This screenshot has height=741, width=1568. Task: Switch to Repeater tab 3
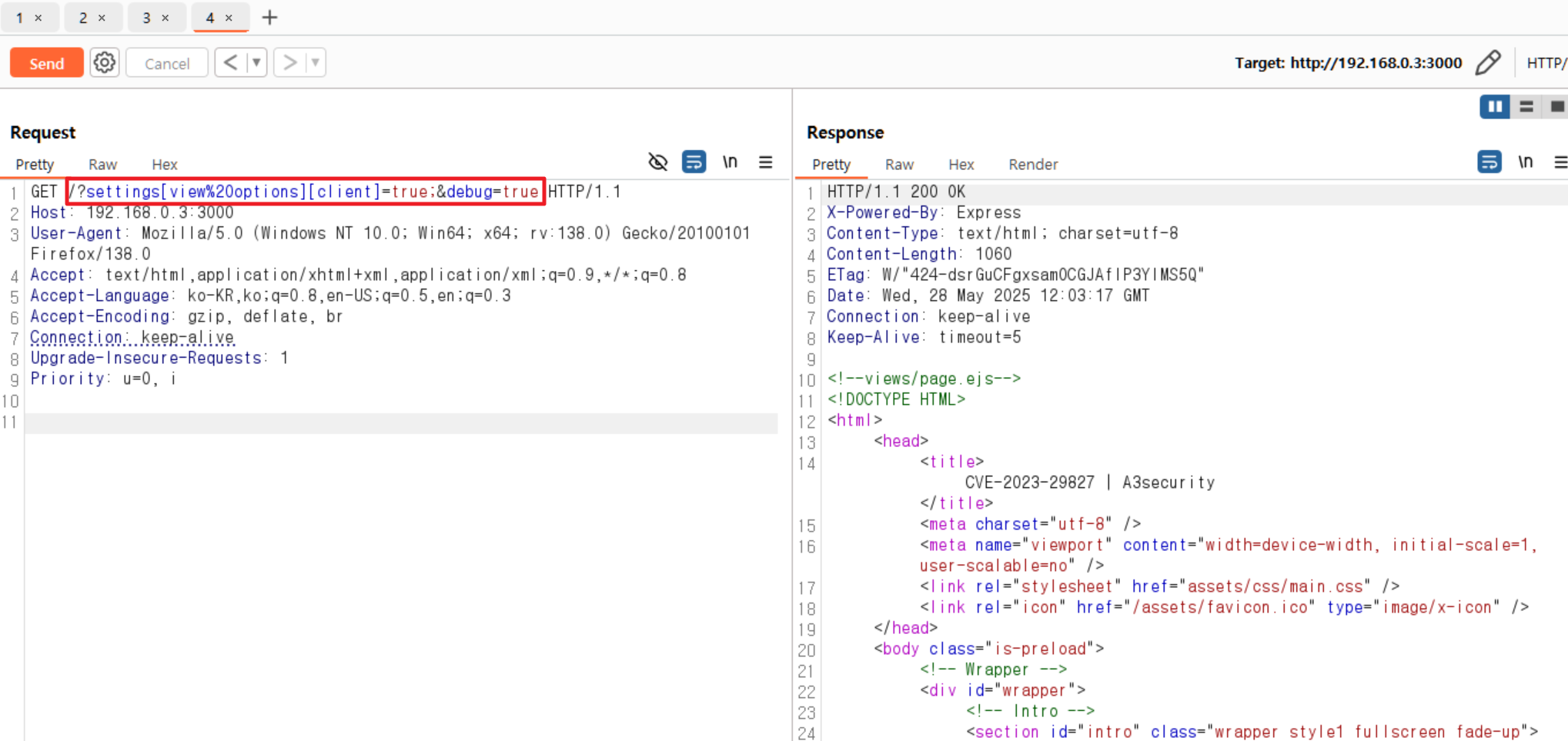click(146, 18)
